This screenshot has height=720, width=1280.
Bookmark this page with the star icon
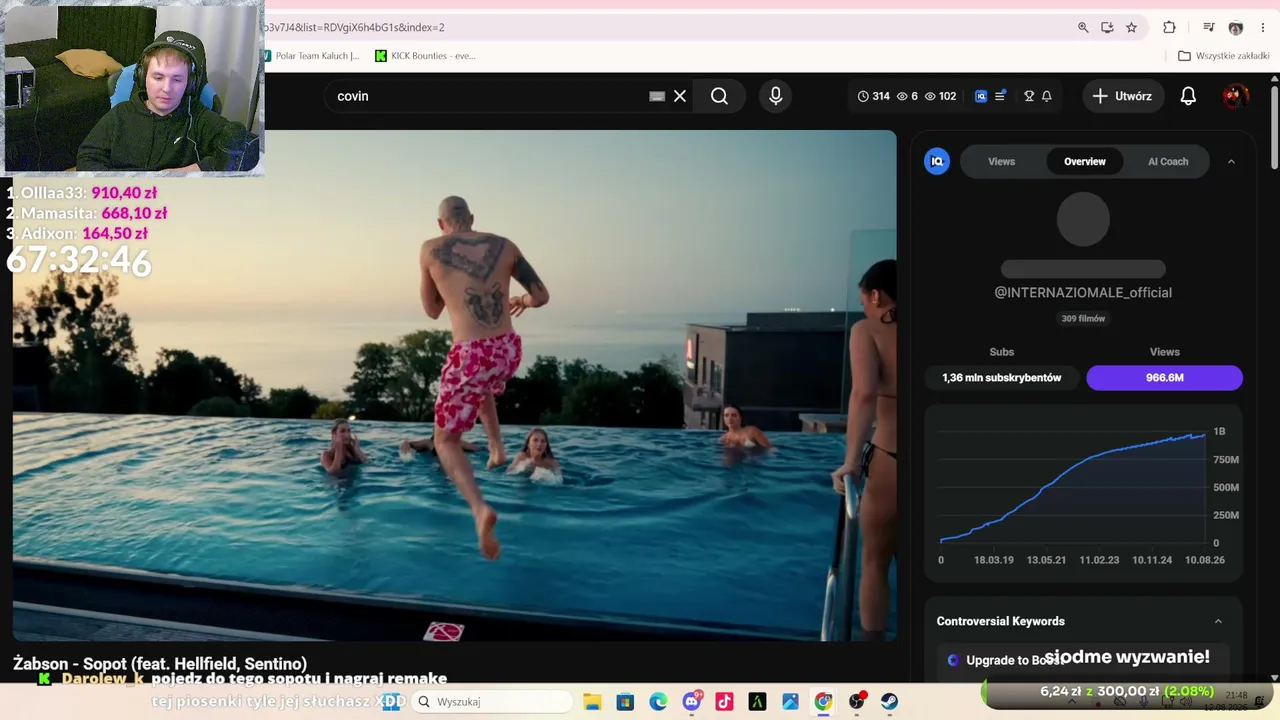click(x=1131, y=27)
